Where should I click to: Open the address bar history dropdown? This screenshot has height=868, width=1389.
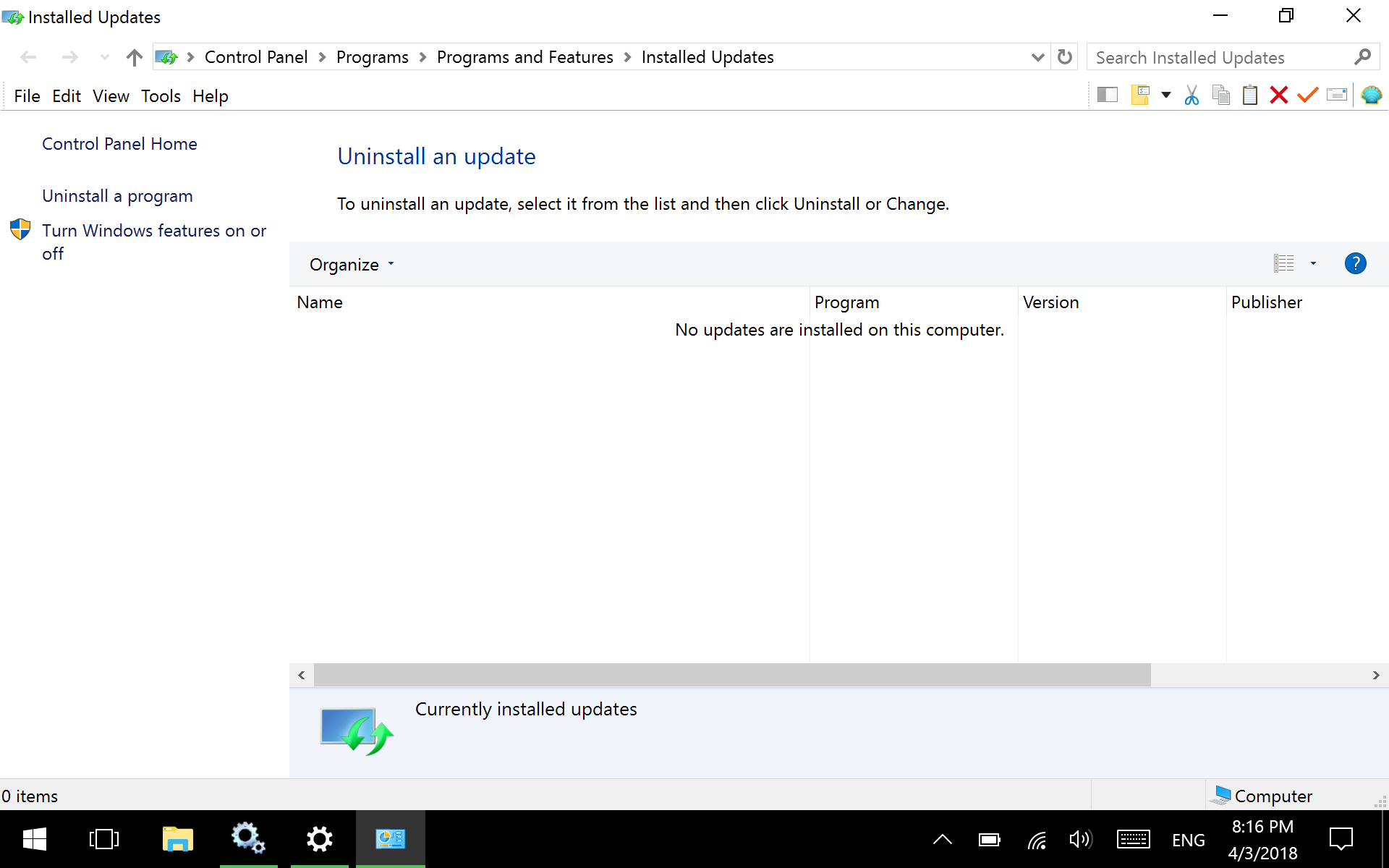pos(1037,57)
